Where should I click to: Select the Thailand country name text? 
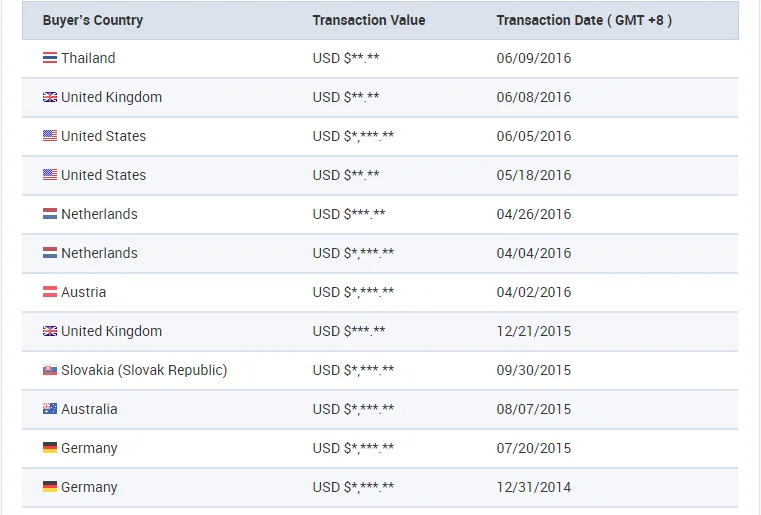[88, 58]
